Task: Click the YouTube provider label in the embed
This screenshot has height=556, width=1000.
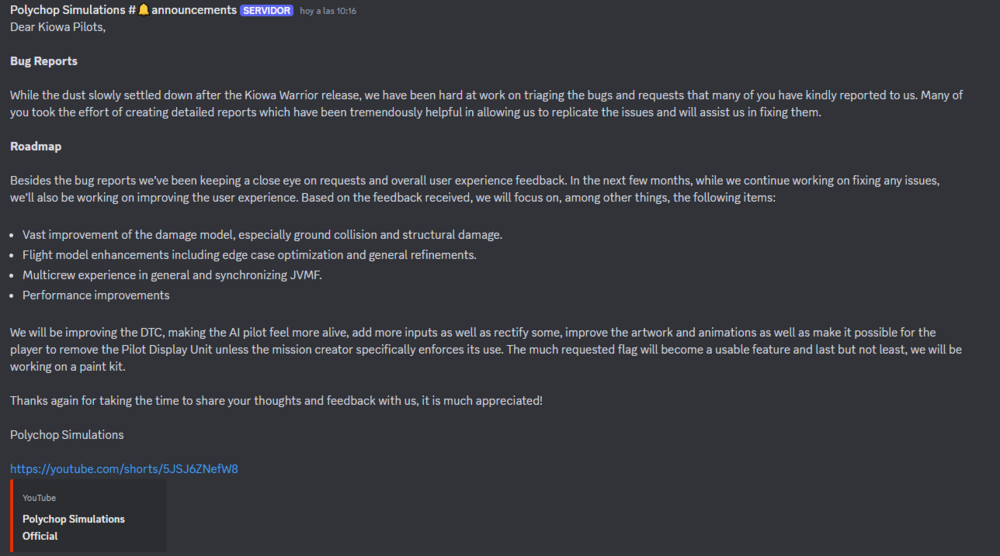Action: pyautogui.click(x=39, y=498)
